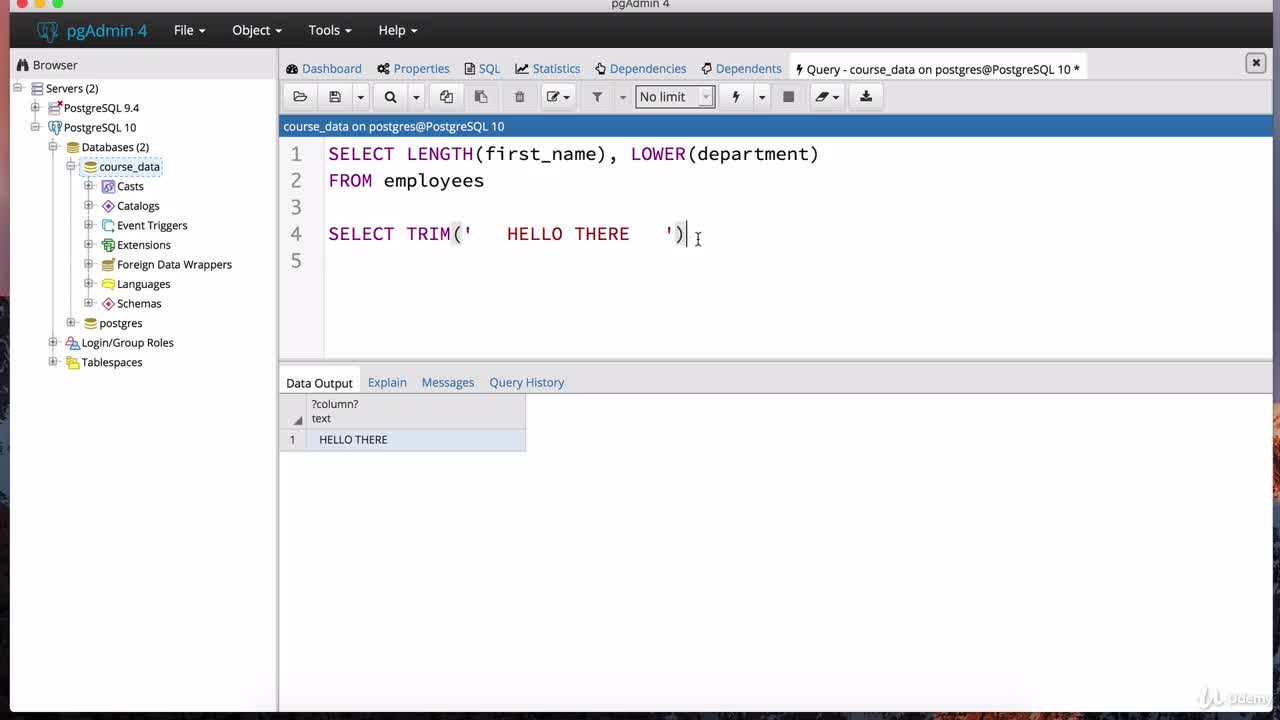The height and width of the screenshot is (720, 1280).
Task: Expand the Catalogs node
Action: 89,205
